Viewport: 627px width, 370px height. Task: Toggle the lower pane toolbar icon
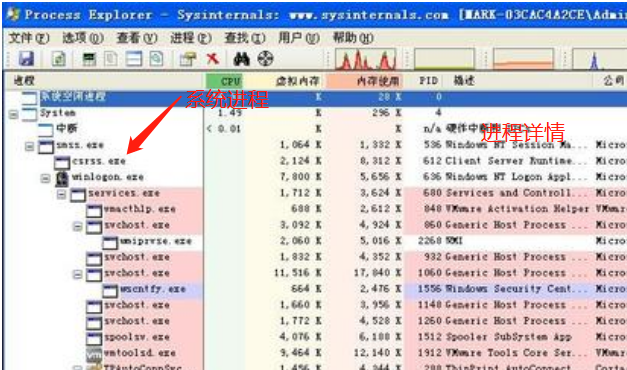coord(134,59)
